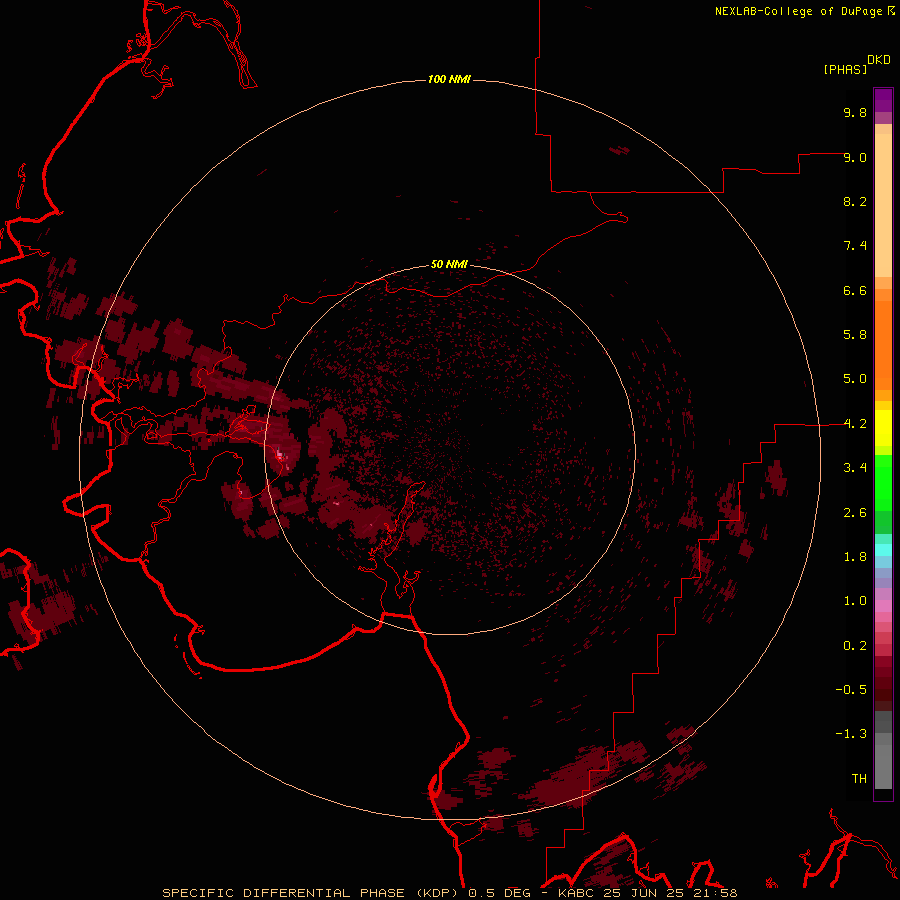The height and width of the screenshot is (900, 900).
Task: Click the purple segment of the color bar
Action: 883,100
